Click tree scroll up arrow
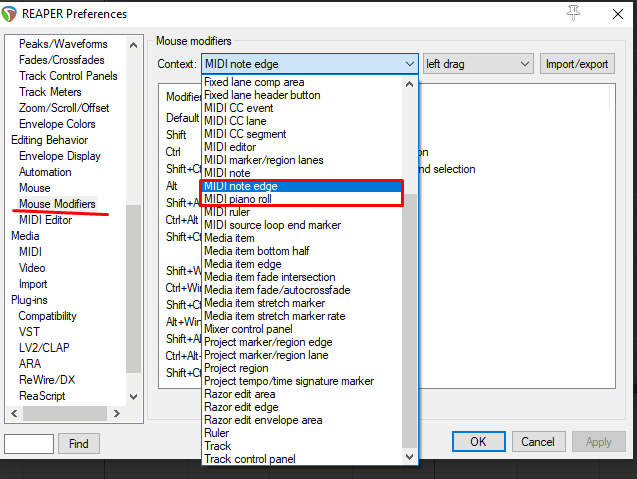Screen dimensions: 637x479 (133, 45)
